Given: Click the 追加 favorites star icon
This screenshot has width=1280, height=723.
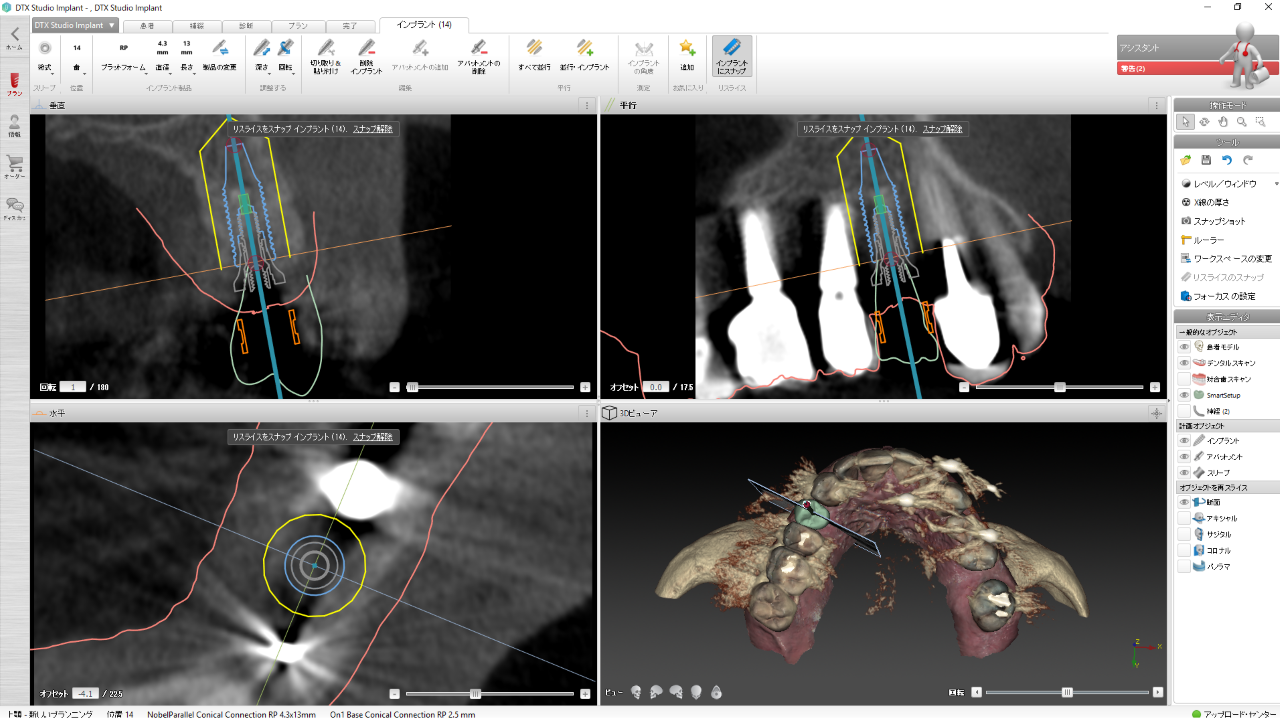Looking at the screenshot, I should pos(687,48).
